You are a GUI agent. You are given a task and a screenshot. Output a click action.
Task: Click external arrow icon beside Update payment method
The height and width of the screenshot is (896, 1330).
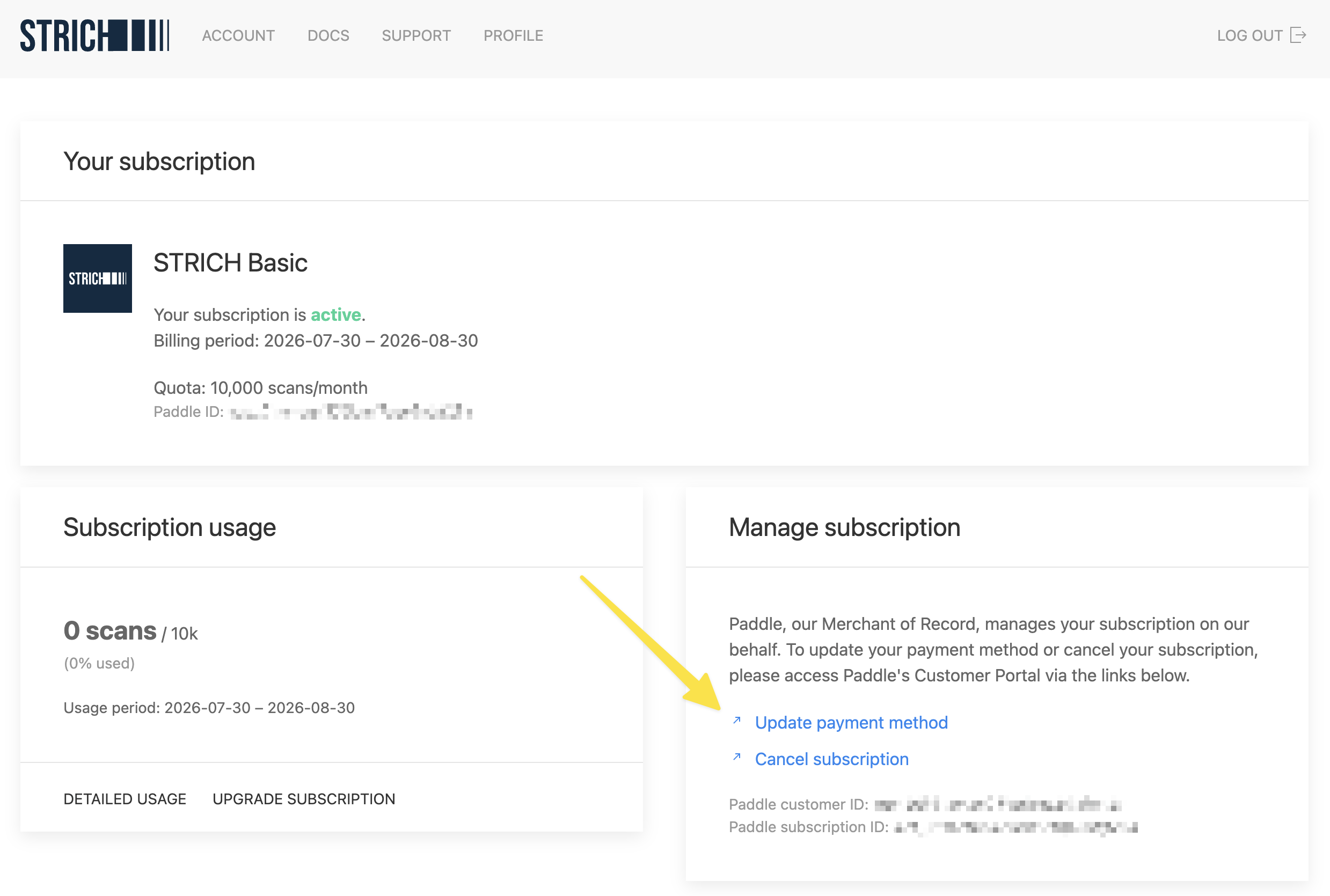click(737, 721)
